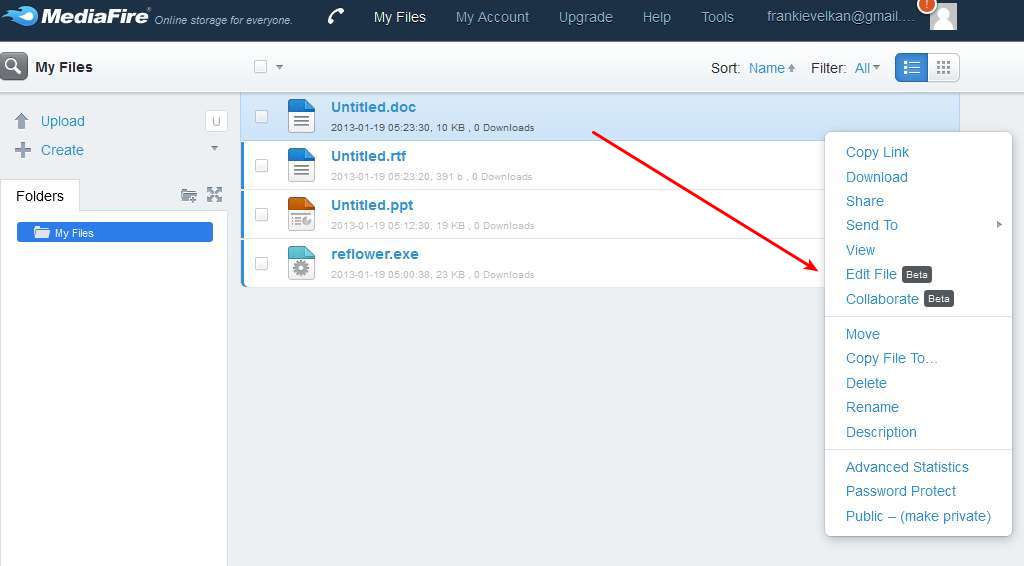
Task: Check the Untitled.rtf checkbox
Action: (261, 166)
